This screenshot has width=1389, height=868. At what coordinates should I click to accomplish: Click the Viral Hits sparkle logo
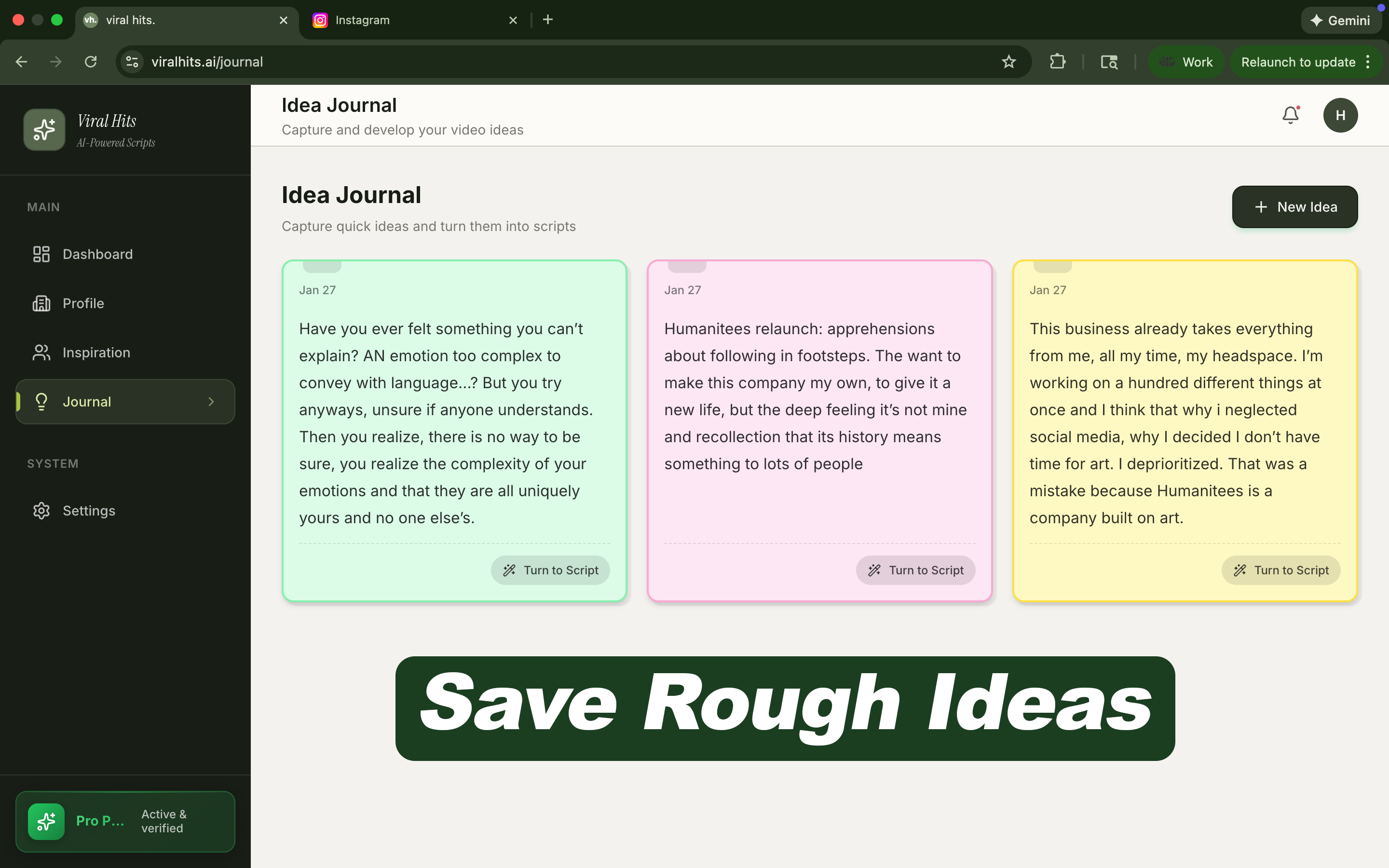pyautogui.click(x=44, y=130)
